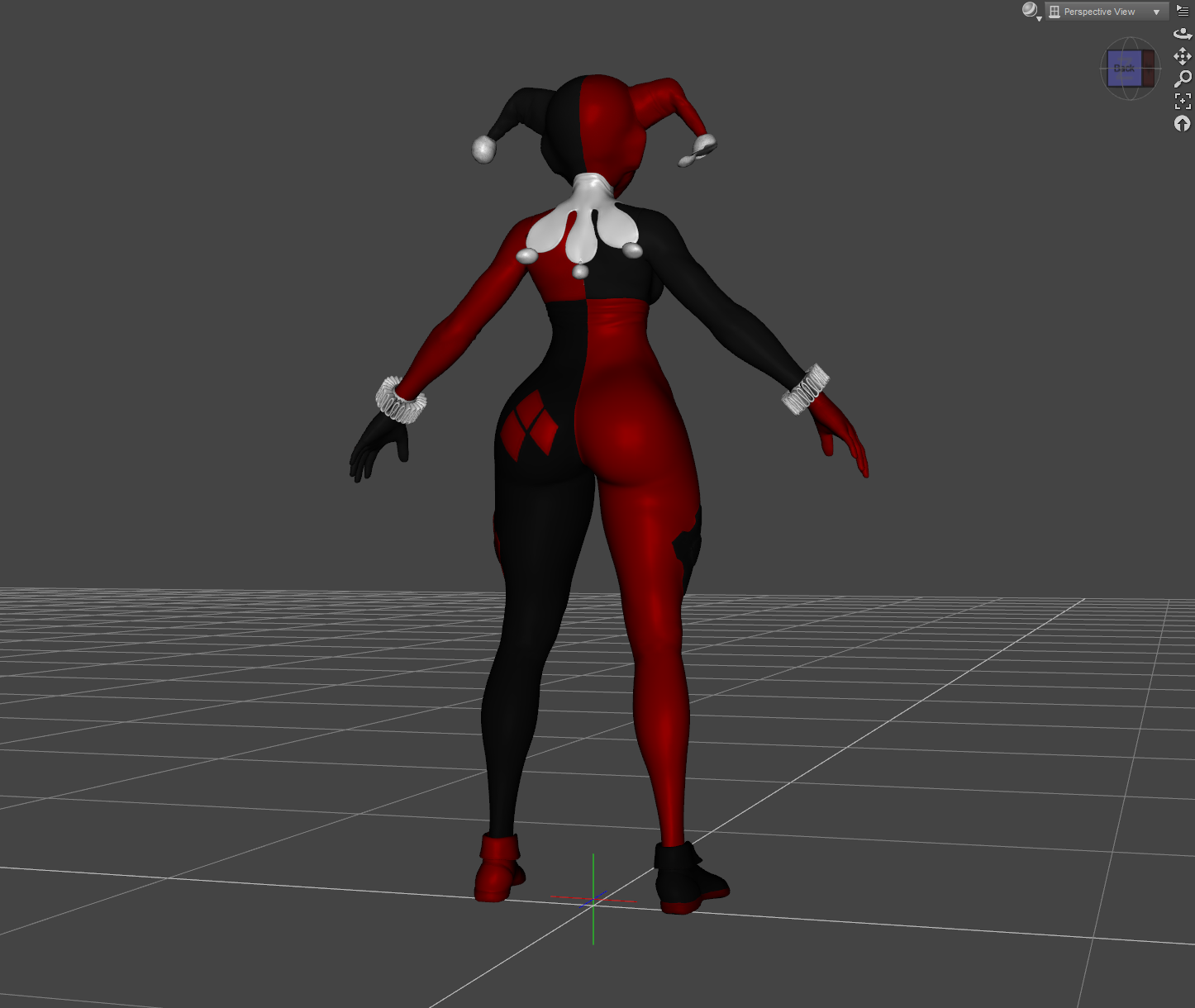Open the viewport options menu icon
This screenshot has height=1008, width=1195.
[x=1183, y=11]
